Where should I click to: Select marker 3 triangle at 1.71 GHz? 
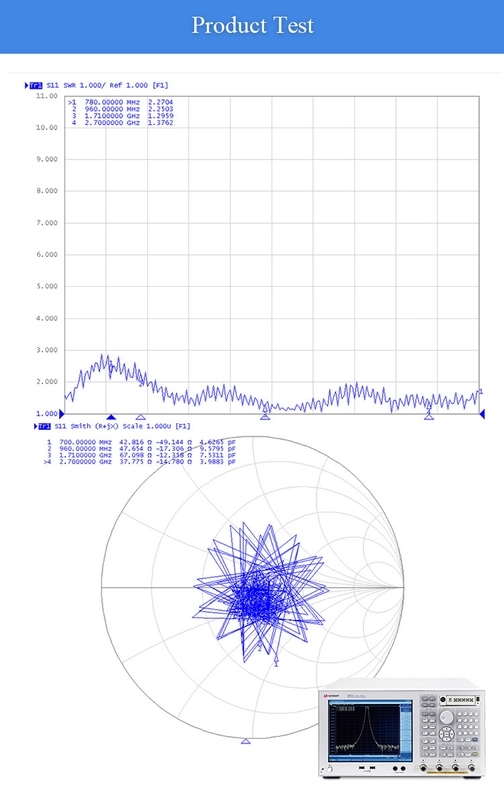pyautogui.click(x=265, y=417)
